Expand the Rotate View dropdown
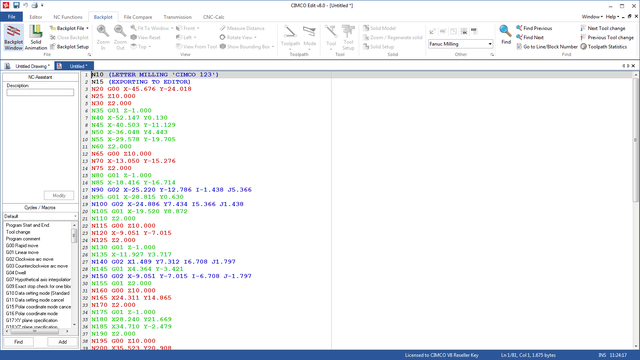This screenshot has height=360, width=640. [x=256, y=38]
